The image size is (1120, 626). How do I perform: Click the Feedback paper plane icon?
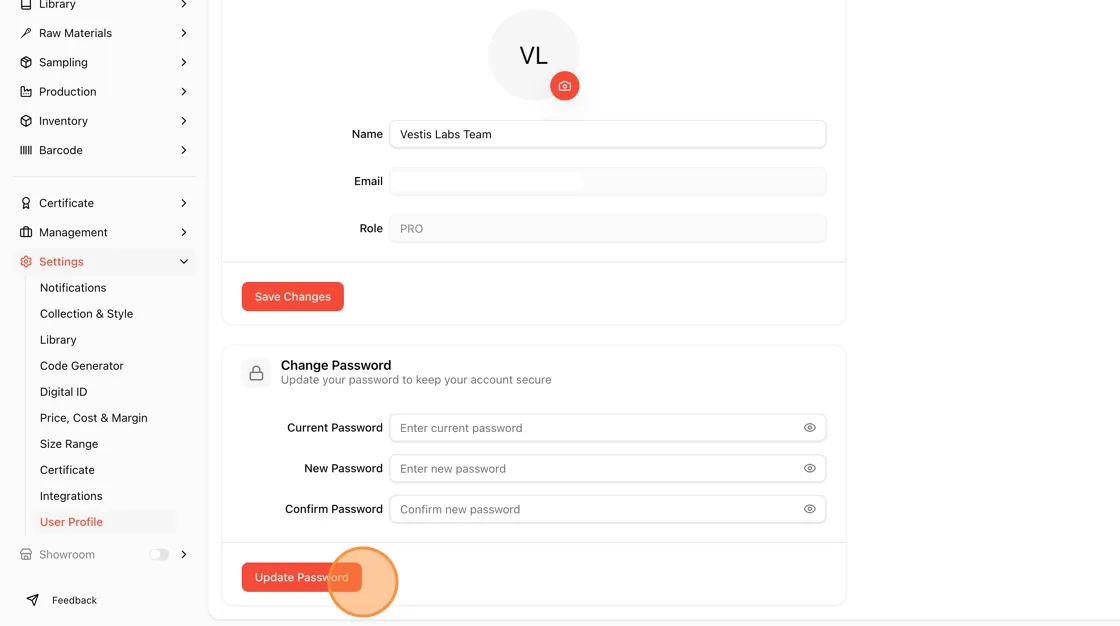click(32, 600)
